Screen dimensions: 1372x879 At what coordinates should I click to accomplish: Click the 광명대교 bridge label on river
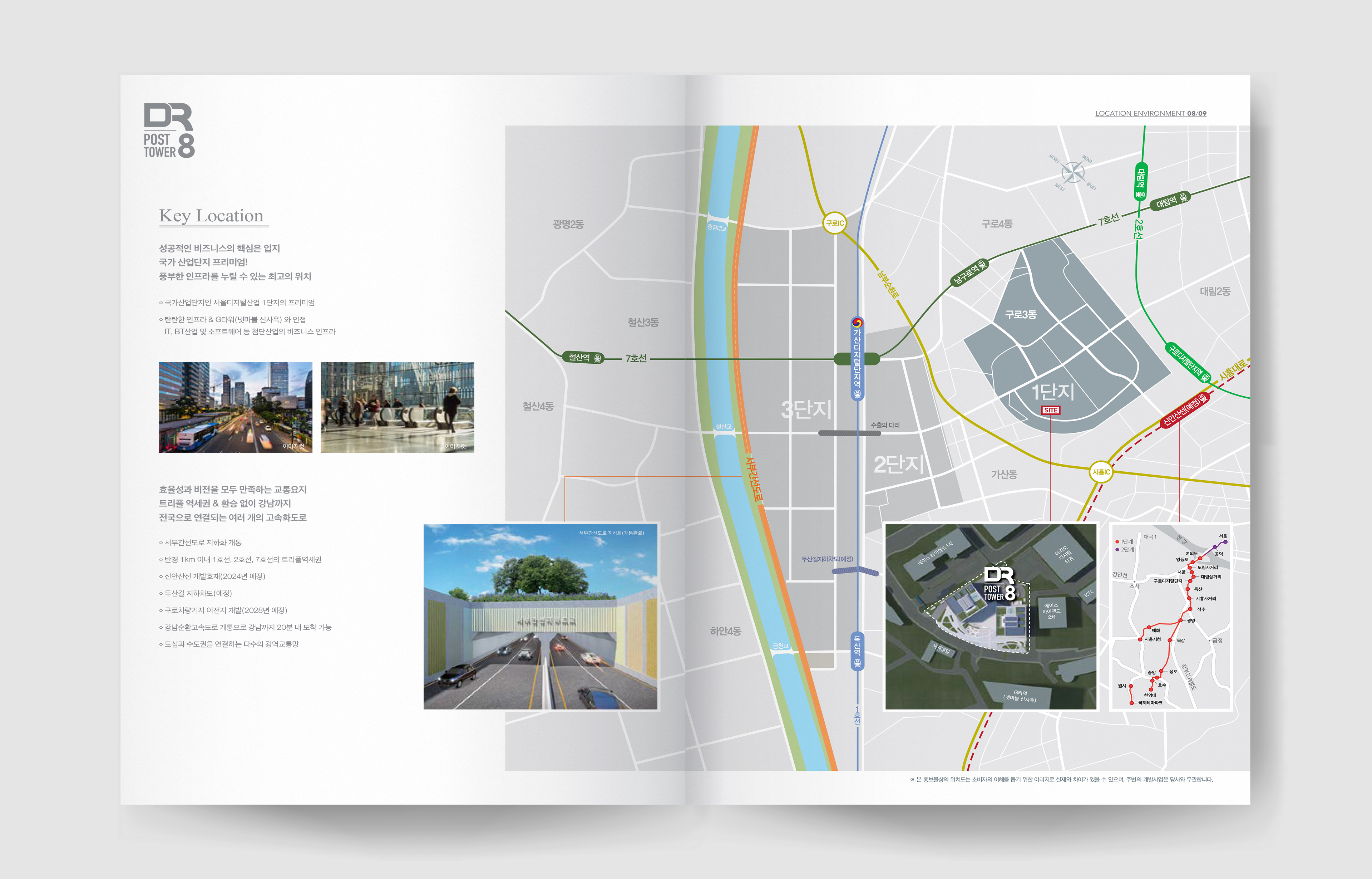point(716,227)
